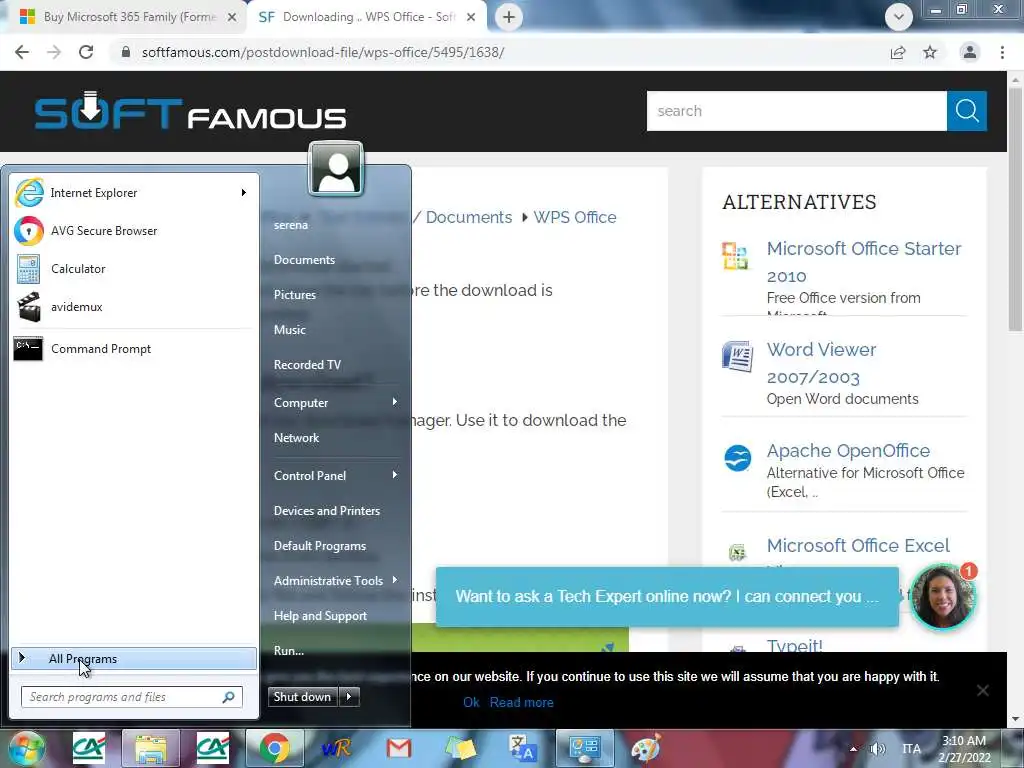The height and width of the screenshot is (768, 1024).
Task: Expand Administrative Tools submenu arrow
Action: 394,580
